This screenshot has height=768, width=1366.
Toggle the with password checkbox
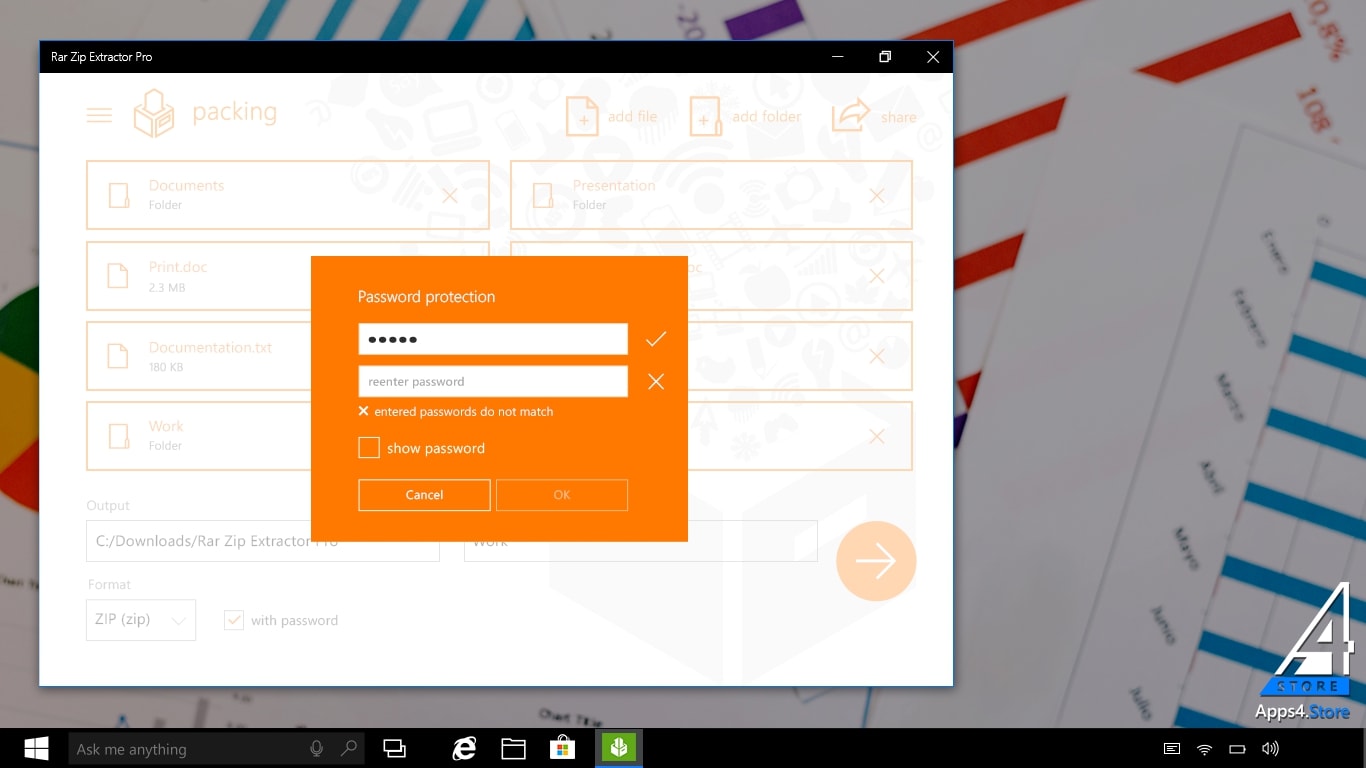(234, 620)
